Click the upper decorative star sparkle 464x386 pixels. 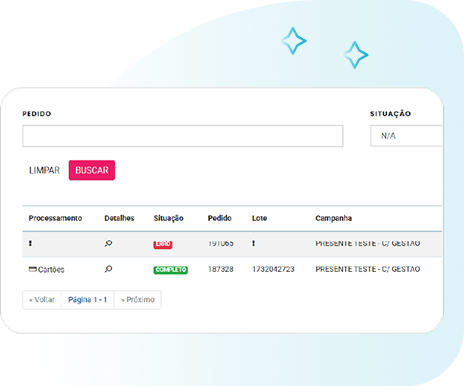coord(293,41)
